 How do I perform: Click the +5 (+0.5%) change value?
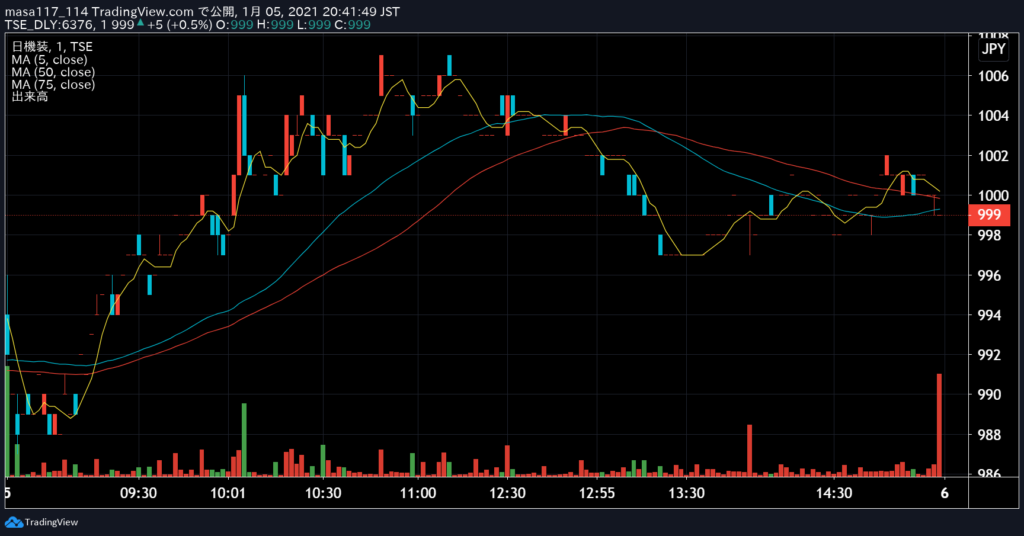[x=180, y=25]
